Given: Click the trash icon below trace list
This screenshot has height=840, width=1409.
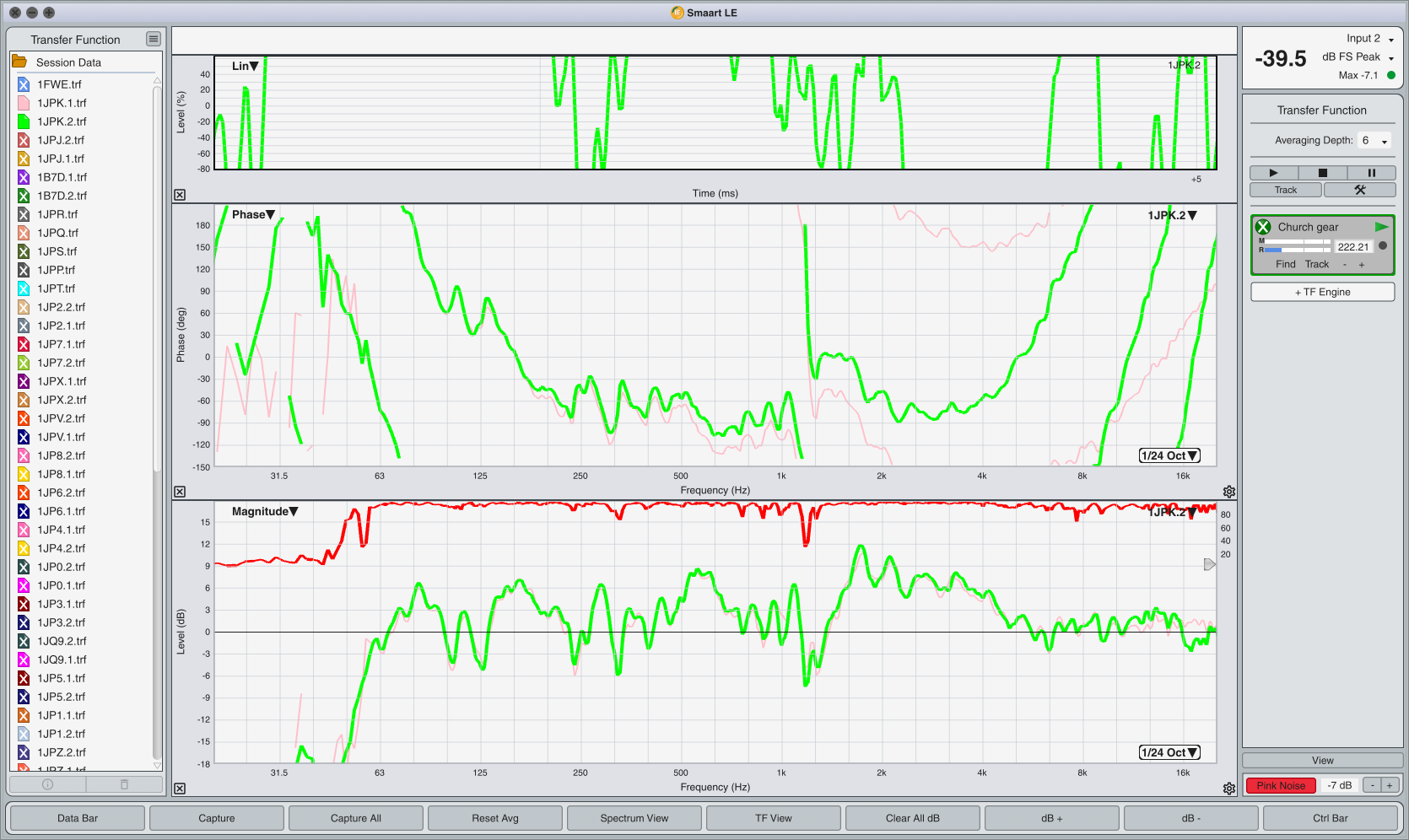Looking at the screenshot, I should [124, 784].
